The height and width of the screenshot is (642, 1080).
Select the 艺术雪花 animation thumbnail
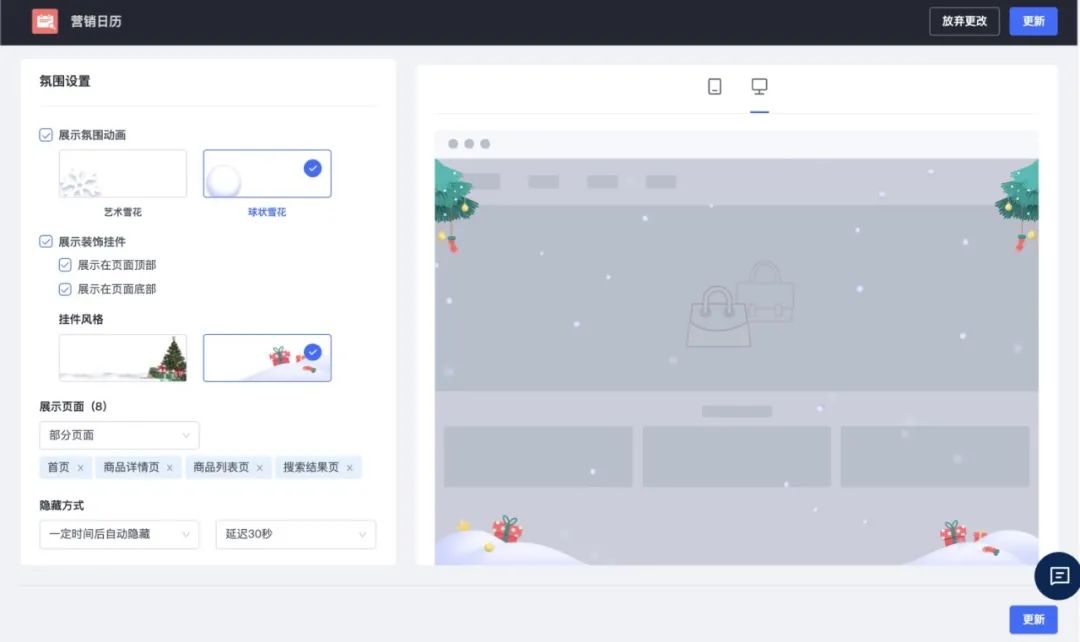tap(123, 174)
